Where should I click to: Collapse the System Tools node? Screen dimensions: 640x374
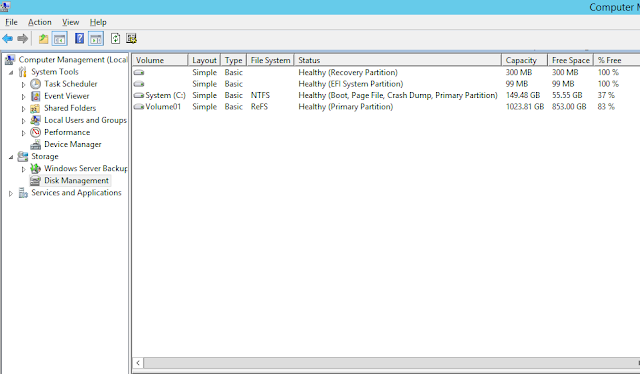point(11,72)
